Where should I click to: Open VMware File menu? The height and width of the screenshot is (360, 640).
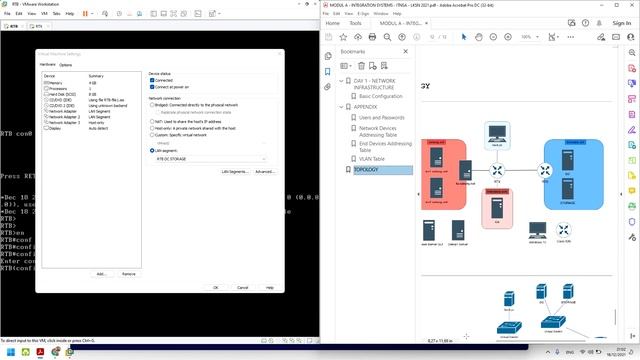[7, 13]
